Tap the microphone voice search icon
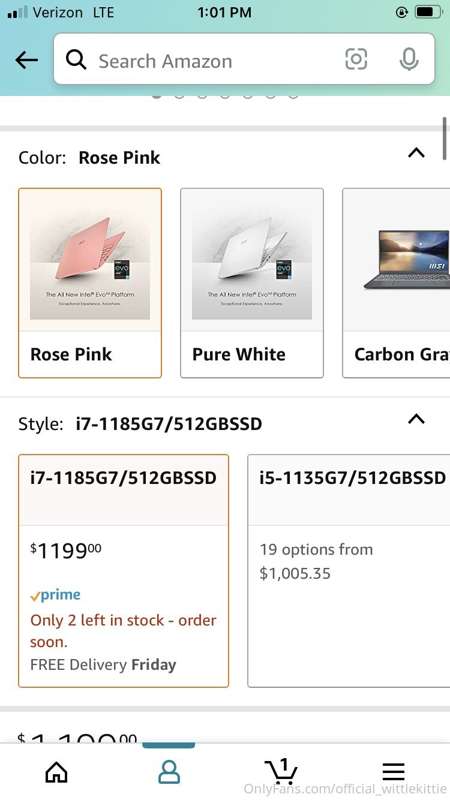 click(409, 60)
